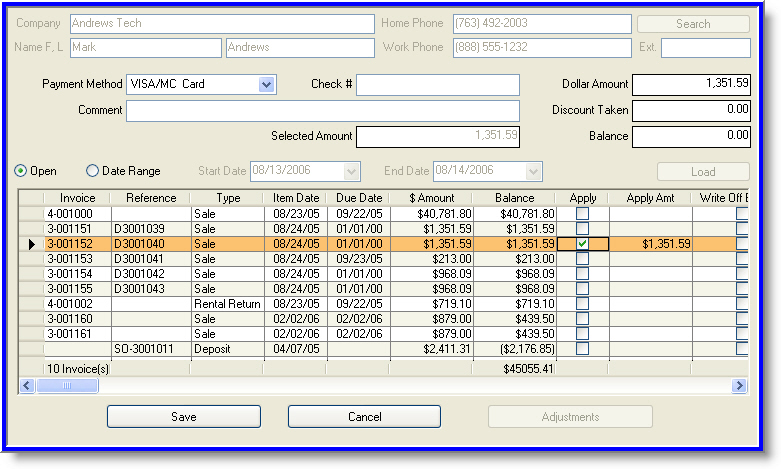Check Apply for invoice 3-001154
781x469 pixels.
[582, 273]
